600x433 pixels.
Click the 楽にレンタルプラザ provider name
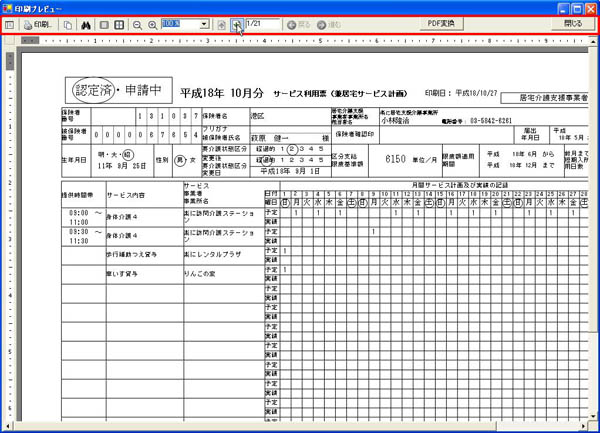tap(212, 254)
